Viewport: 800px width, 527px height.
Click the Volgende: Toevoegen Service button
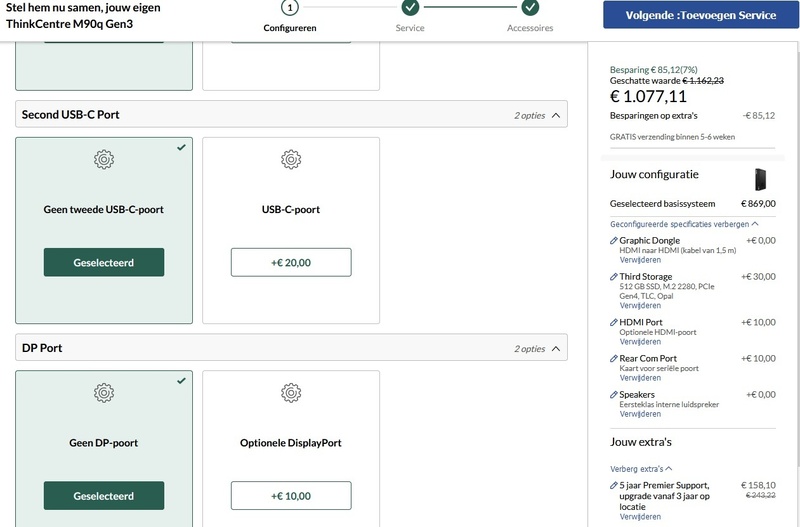[x=700, y=15]
